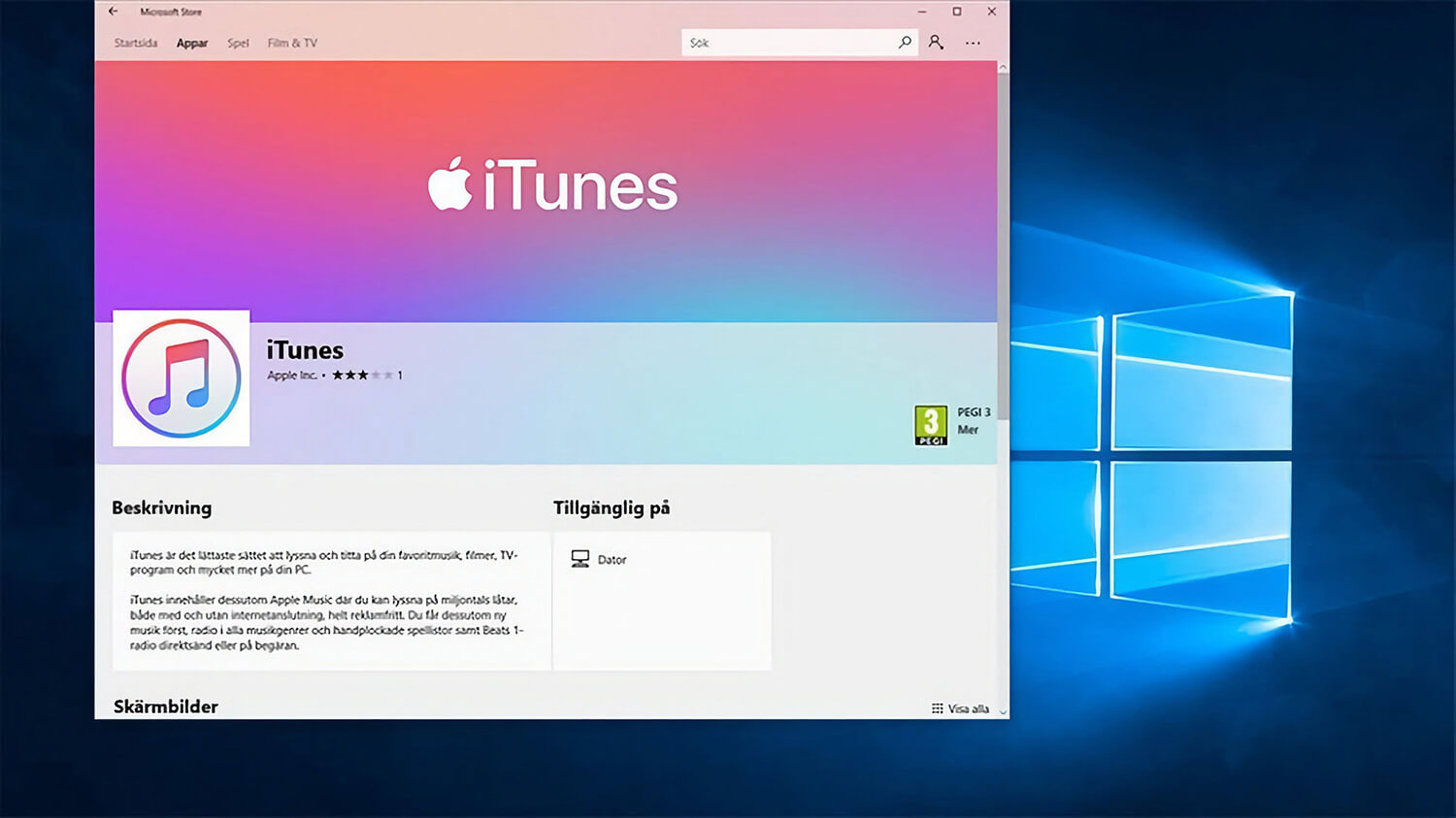Switch to the Appar tab
Viewport: 1456px width, 818px height.
pos(192,43)
